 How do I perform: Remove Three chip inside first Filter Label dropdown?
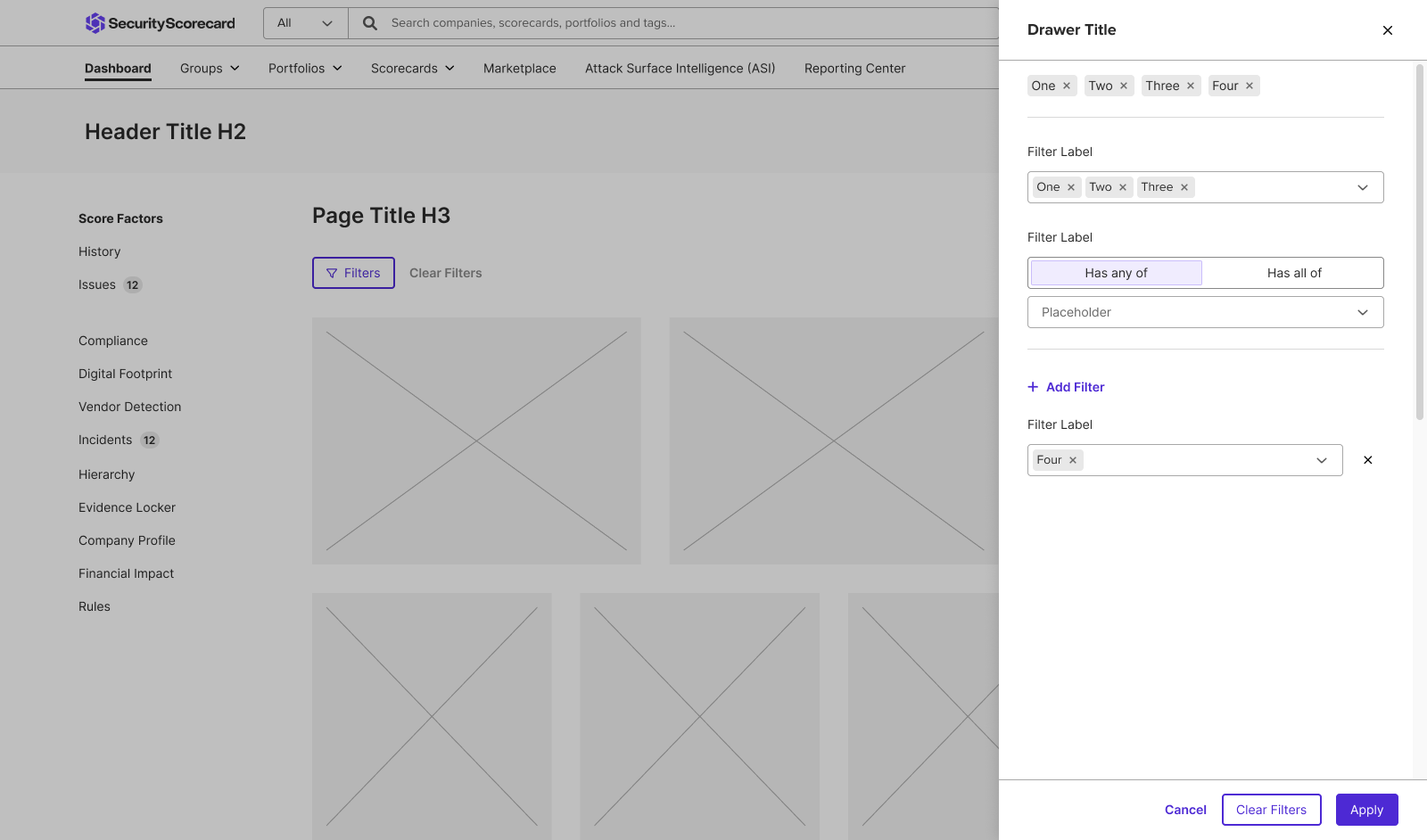(x=1184, y=187)
